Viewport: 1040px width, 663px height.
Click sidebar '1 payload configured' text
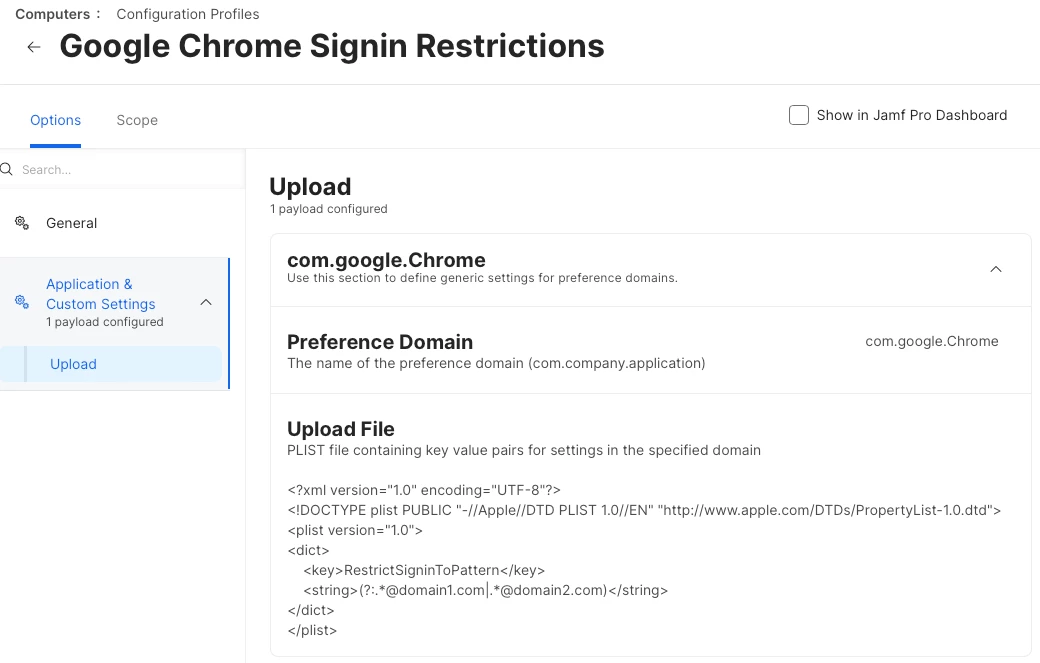coord(105,322)
